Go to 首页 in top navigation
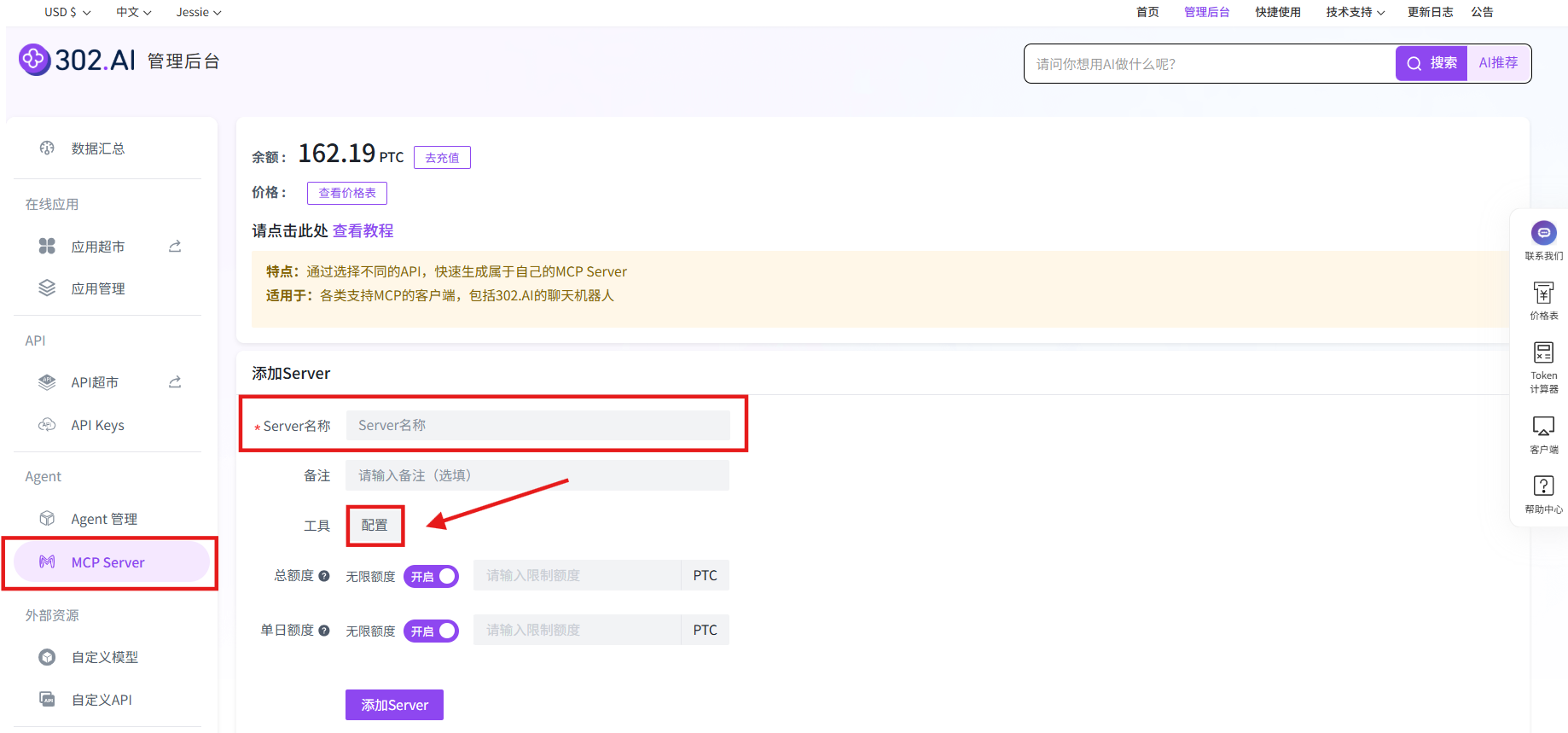This screenshot has height=733, width=1568. [x=1147, y=12]
